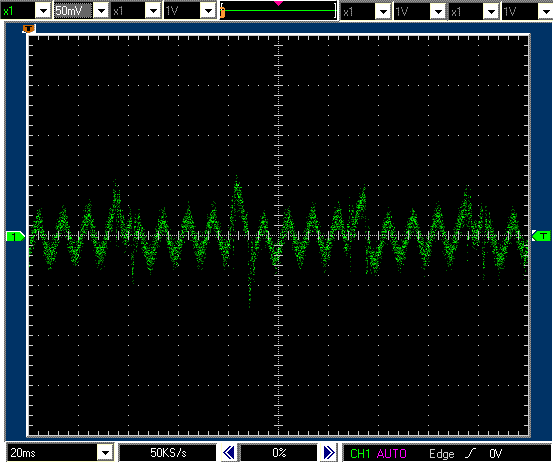553x462 pixels.
Task: Click the CH1 trigger source label
Action: click(360, 453)
